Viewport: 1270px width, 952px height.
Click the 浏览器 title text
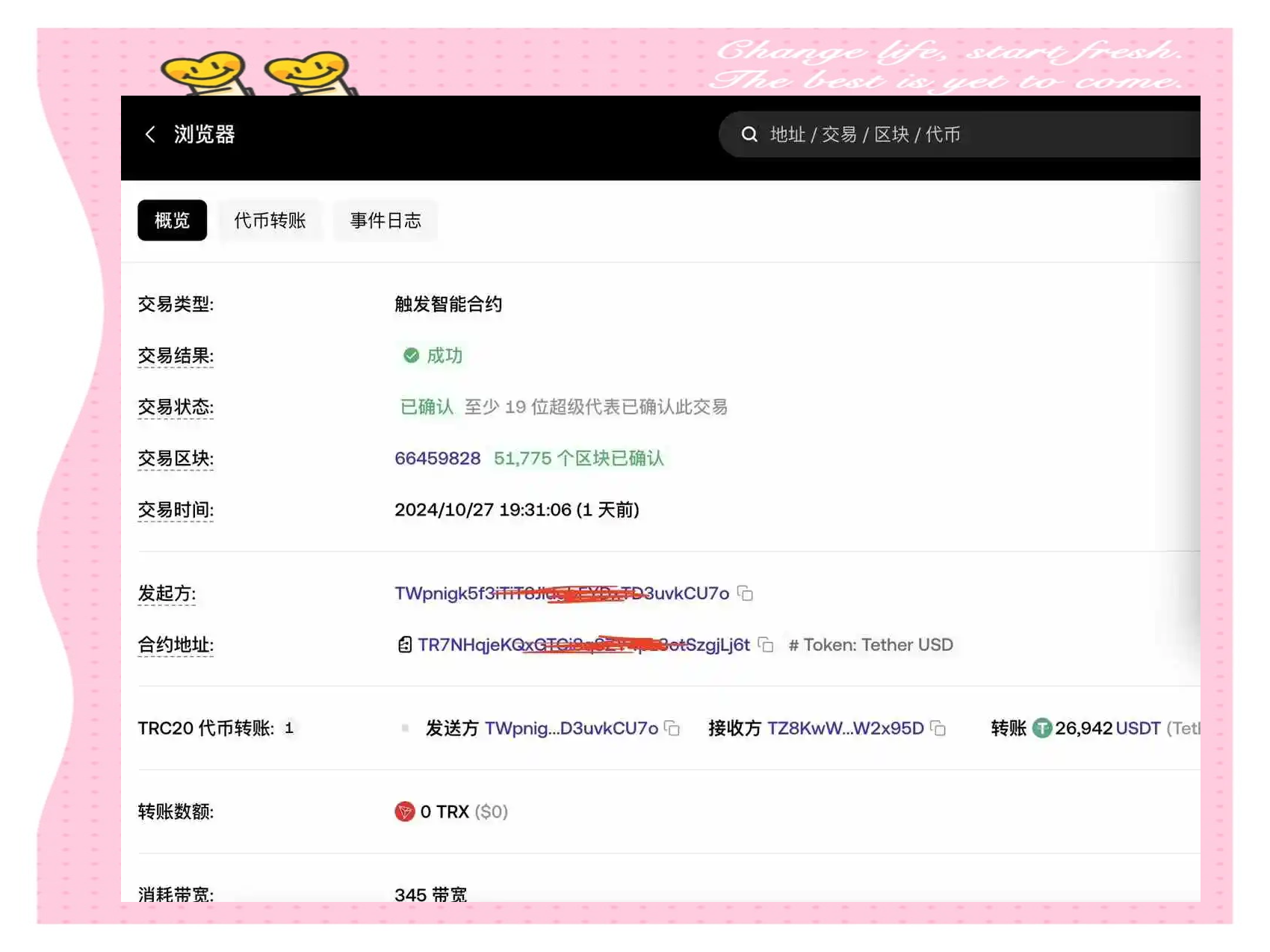click(204, 135)
